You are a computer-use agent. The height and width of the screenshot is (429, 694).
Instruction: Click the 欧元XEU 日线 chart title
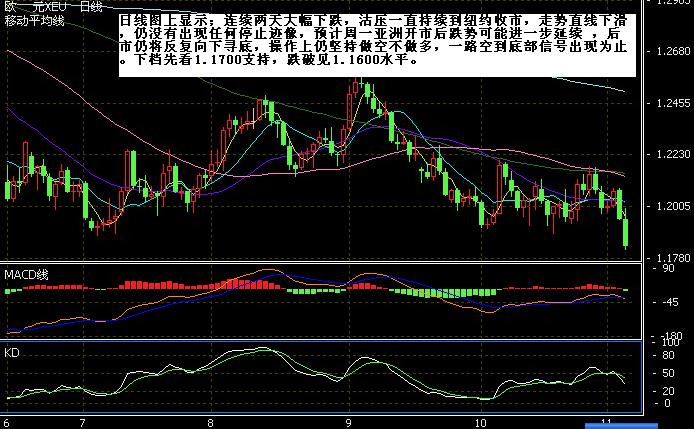pyautogui.click(x=53, y=6)
